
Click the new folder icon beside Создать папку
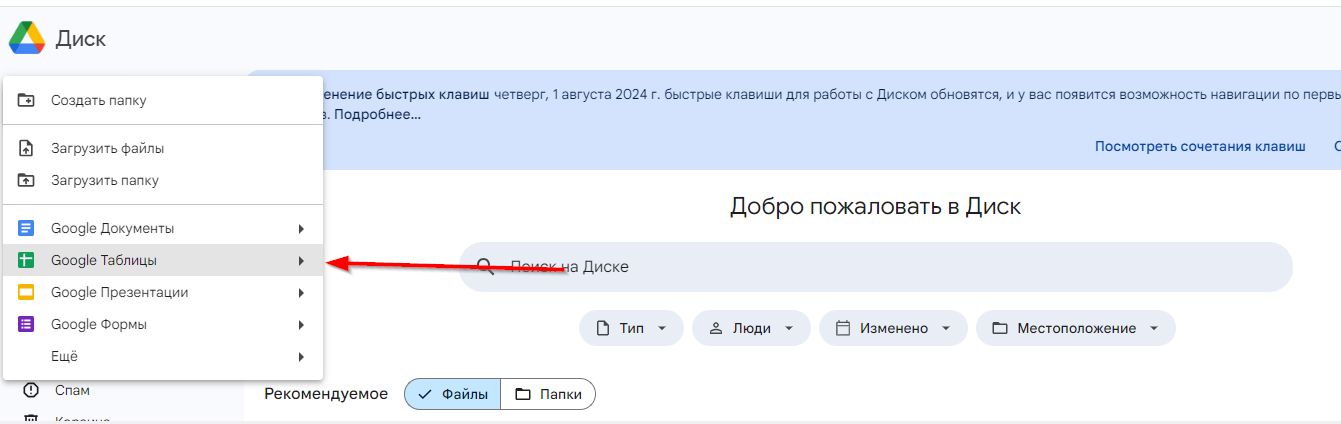[x=27, y=100]
